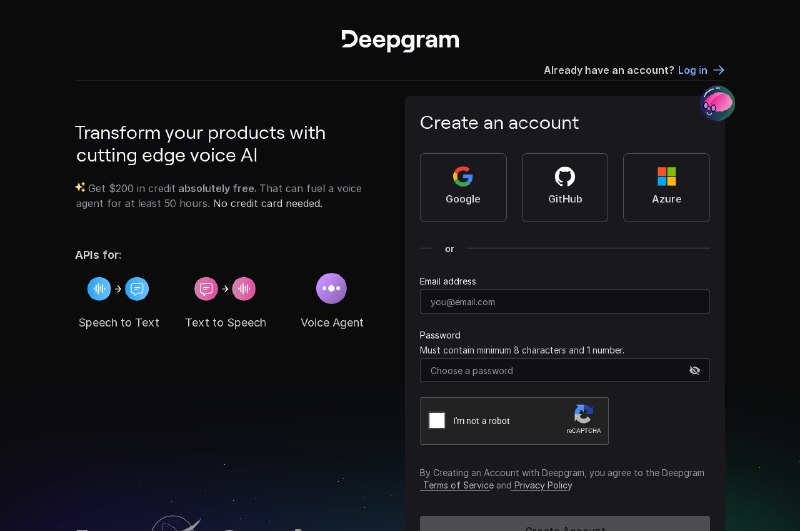Click the pink Text to Speech message icon
The image size is (800, 531).
pyautogui.click(x=206, y=289)
